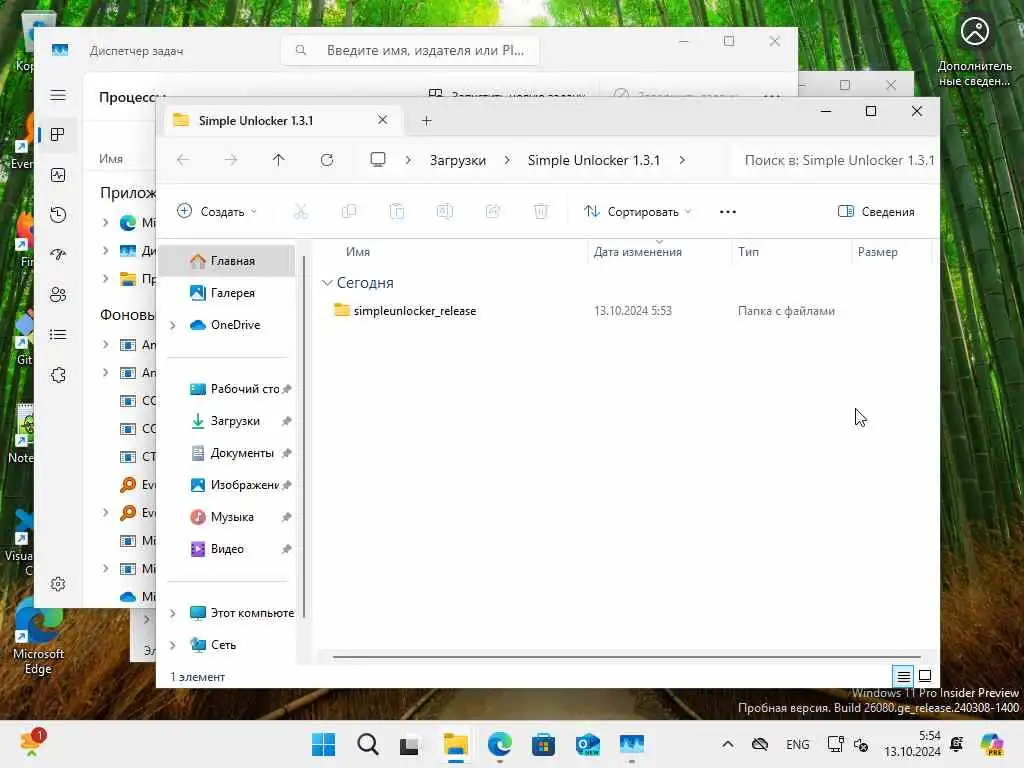The width and height of the screenshot is (1024, 768).
Task: Select Главная in navigation pane
Action: coord(227,261)
